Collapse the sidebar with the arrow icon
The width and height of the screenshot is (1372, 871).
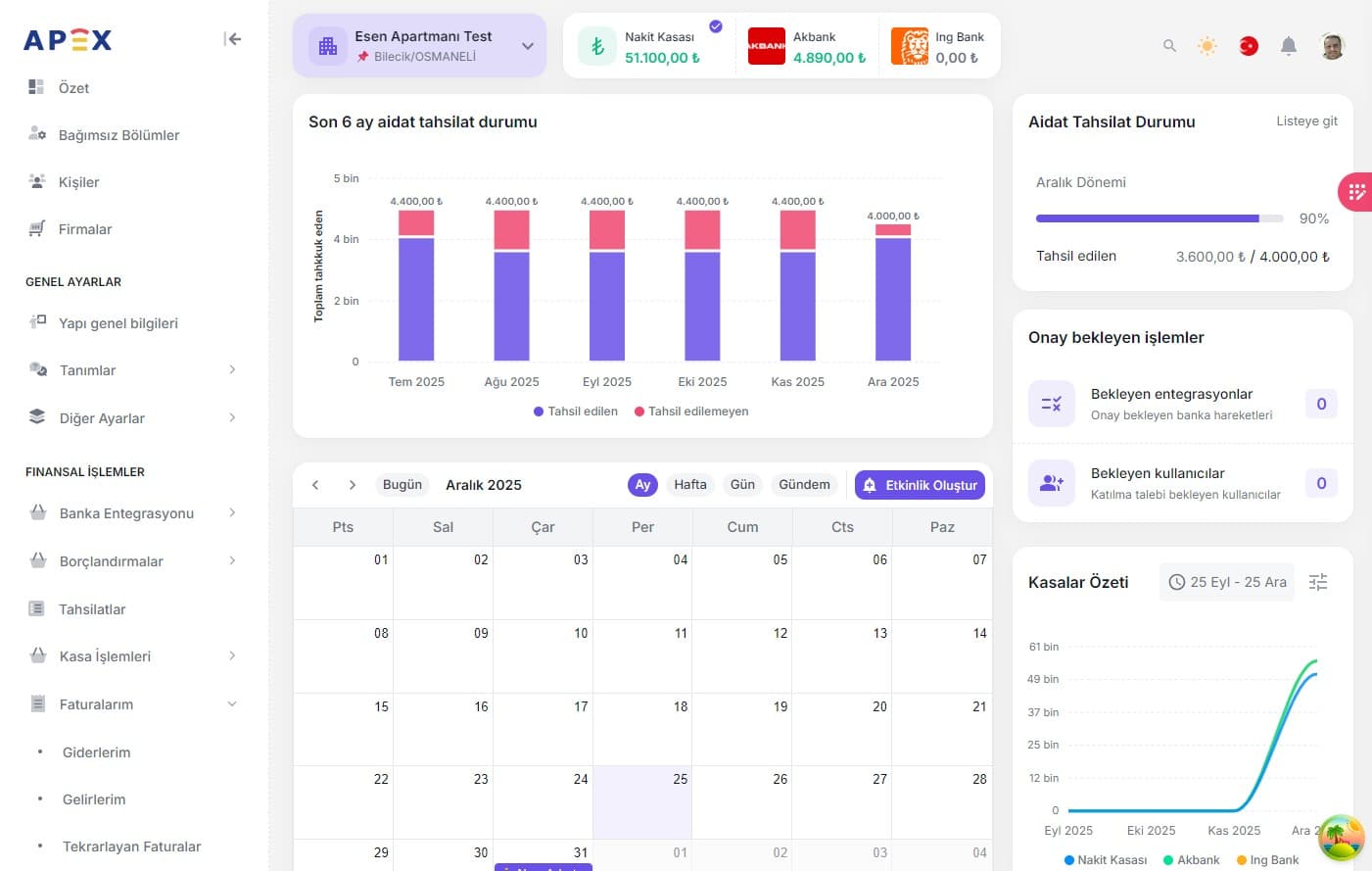pos(233,39)
